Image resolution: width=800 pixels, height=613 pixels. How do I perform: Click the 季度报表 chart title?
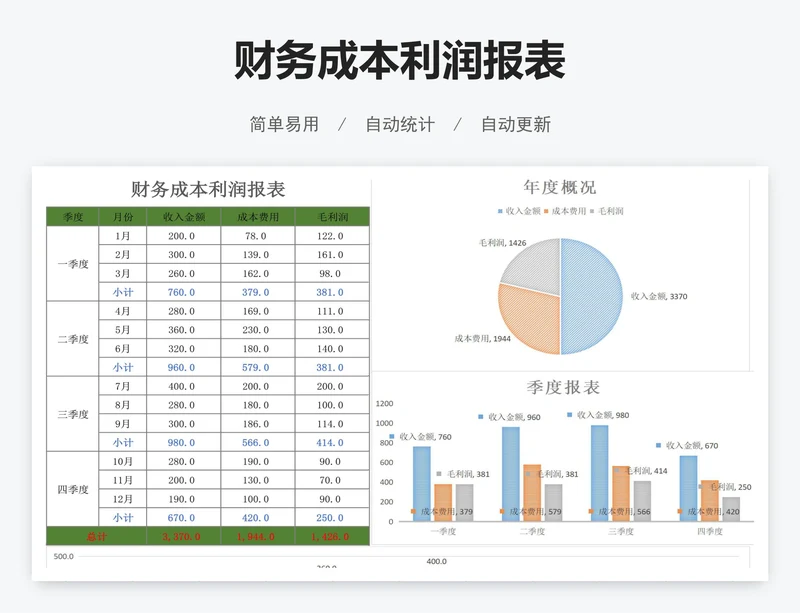pyautogui.click(x=563, y=387)
